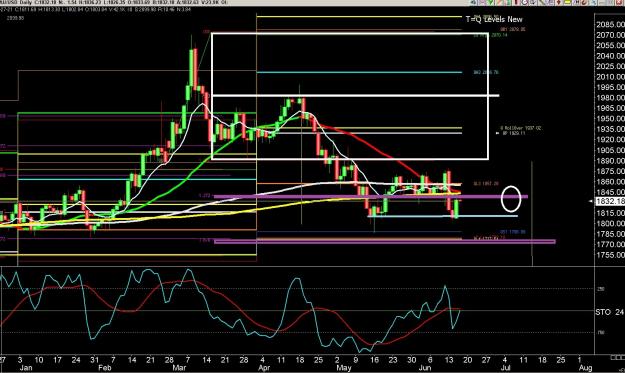Click the light blue support line near 1810
625x373 pixels.
[x=442, y=216]
